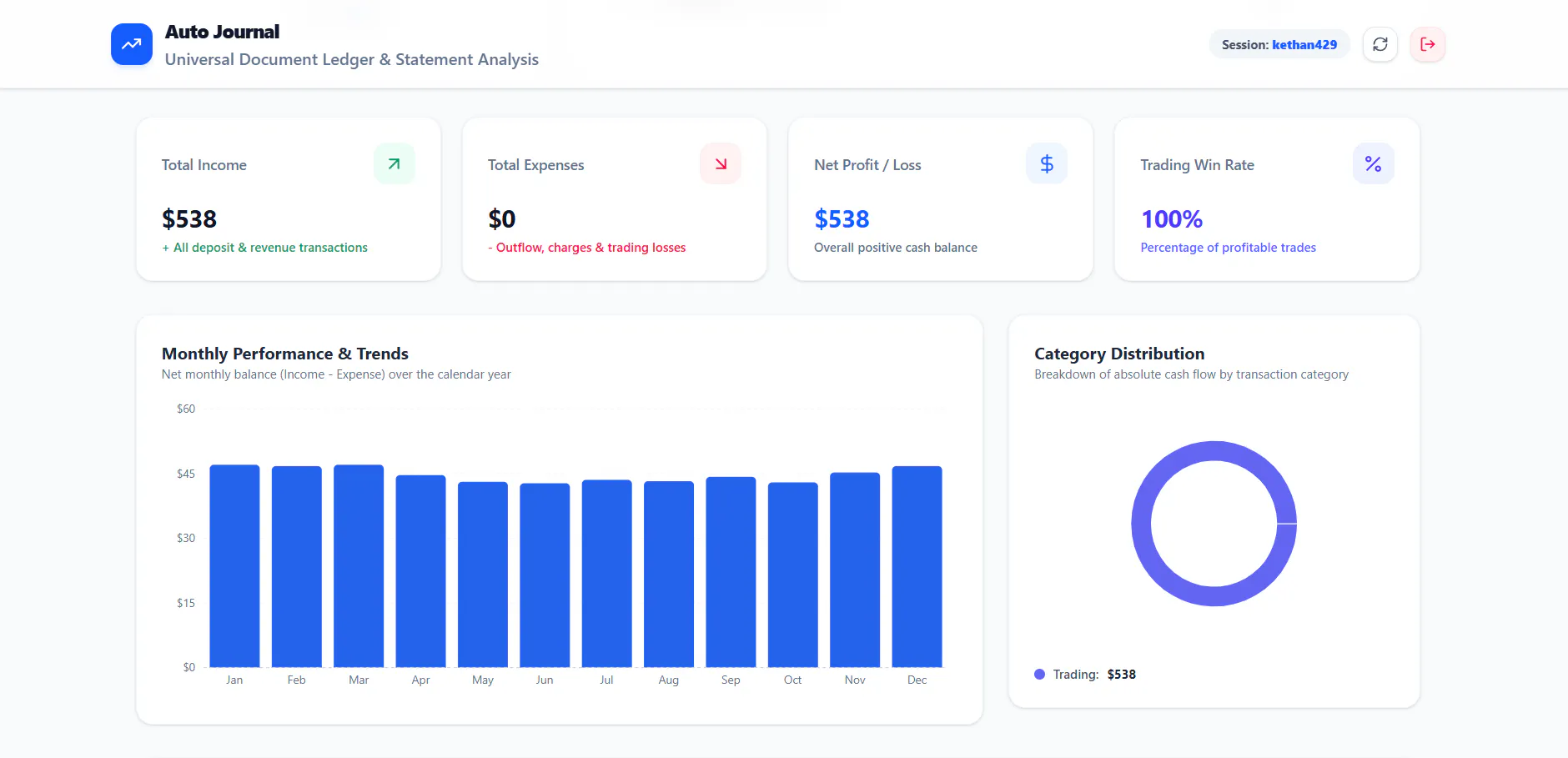Click the Total Expenses label

coord(536,165)
